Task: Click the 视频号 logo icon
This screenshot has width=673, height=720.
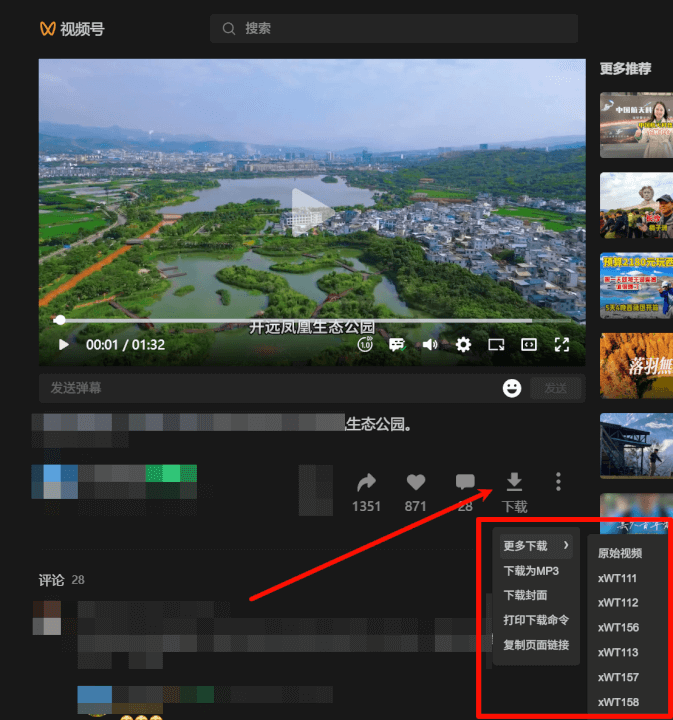Action: (48, 29)
